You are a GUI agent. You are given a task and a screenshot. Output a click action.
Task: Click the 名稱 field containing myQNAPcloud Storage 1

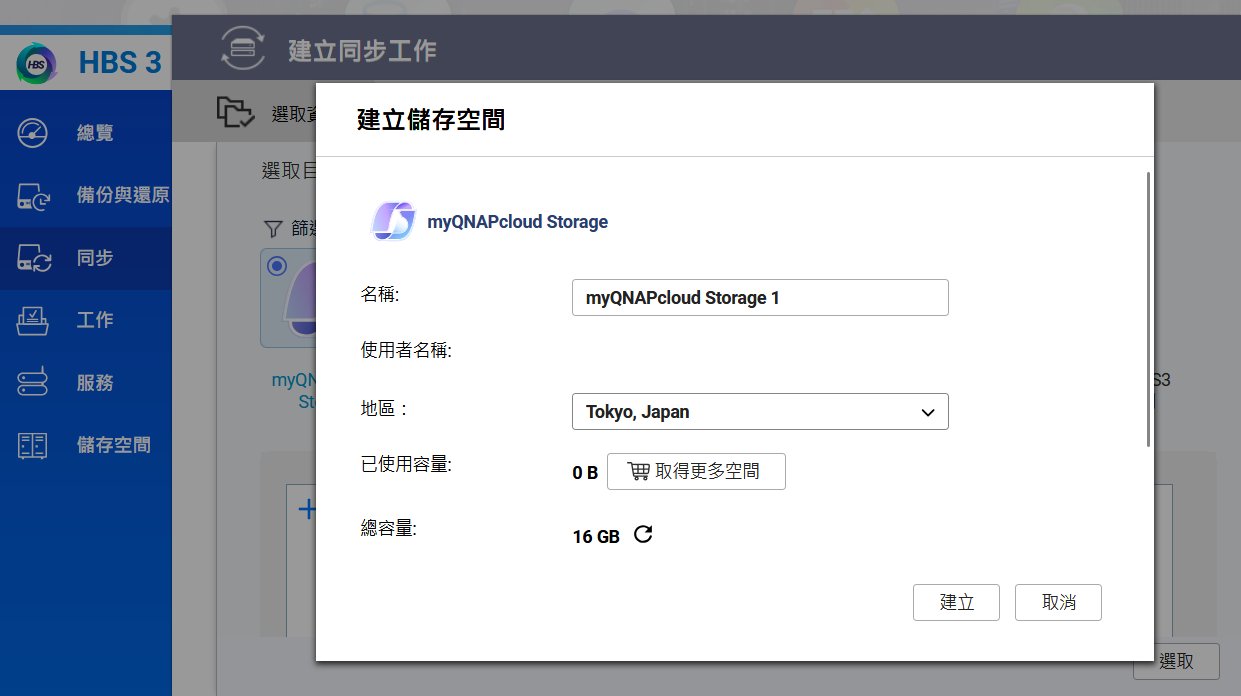point(760,298)
